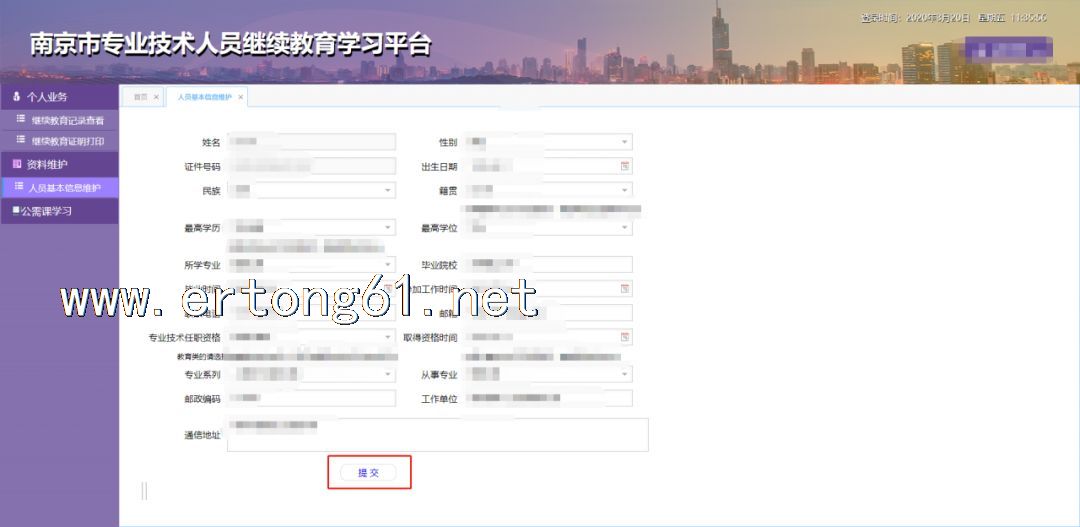The height and width of the screenshot is (527, 1080).
Task: Close the 首页 tab
Action: (156, 97)
